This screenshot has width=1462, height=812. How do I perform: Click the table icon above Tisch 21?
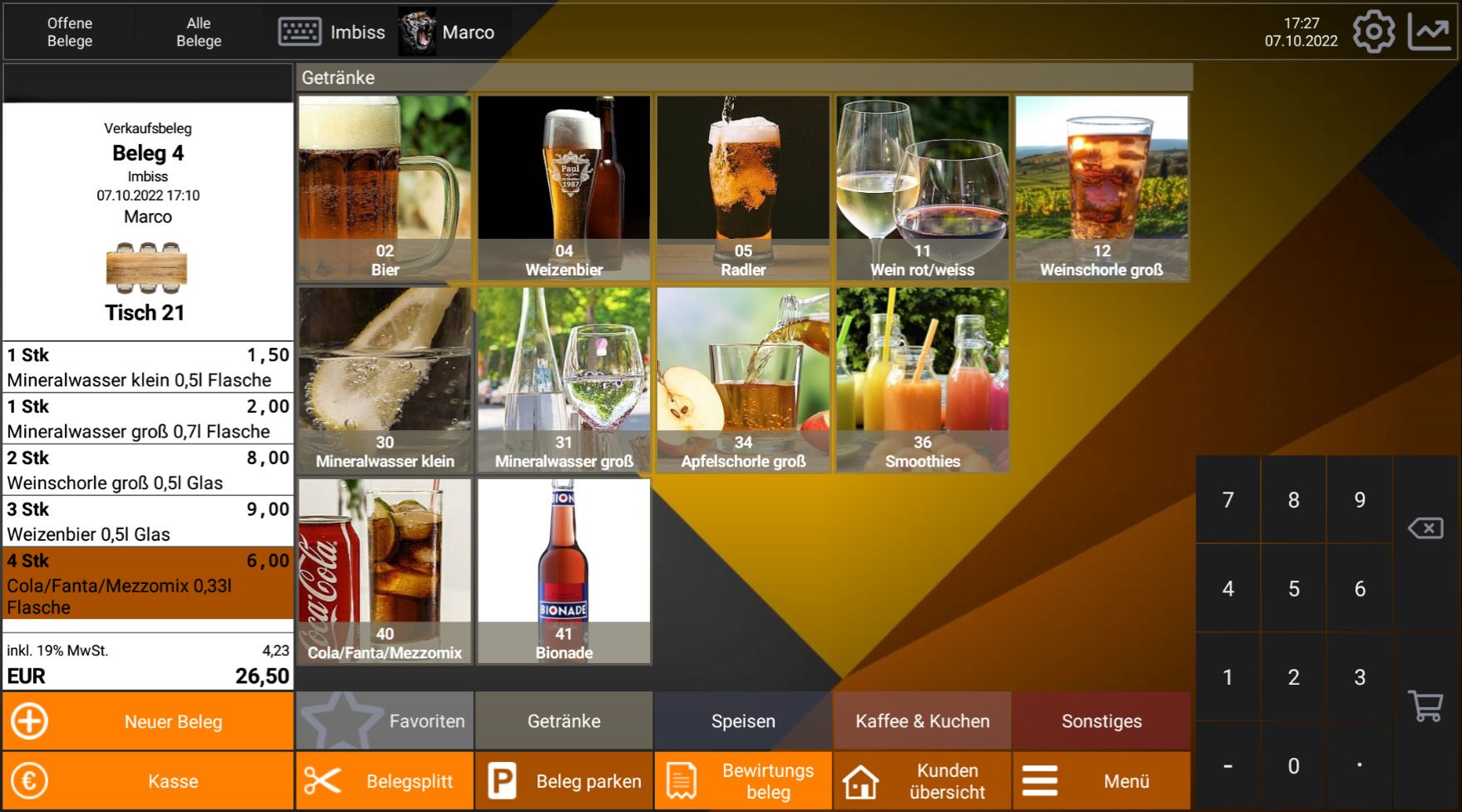tap(146, 268)
